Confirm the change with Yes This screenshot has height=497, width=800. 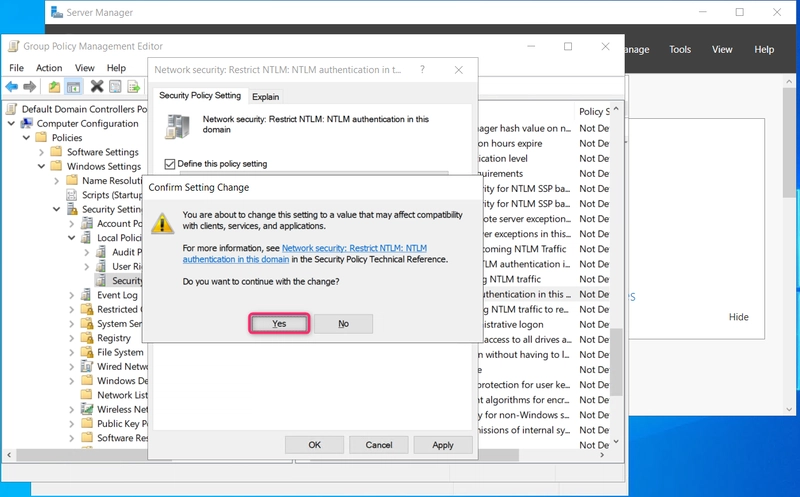(x=279, y=324)
